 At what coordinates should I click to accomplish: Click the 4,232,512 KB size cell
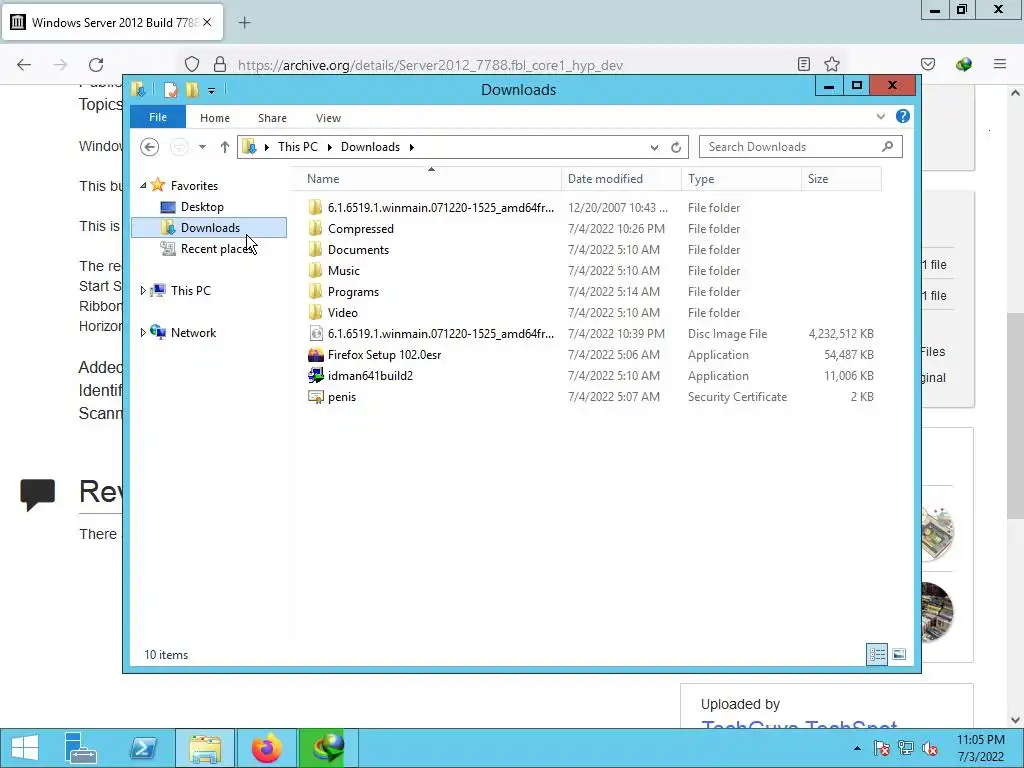[840, 334]
